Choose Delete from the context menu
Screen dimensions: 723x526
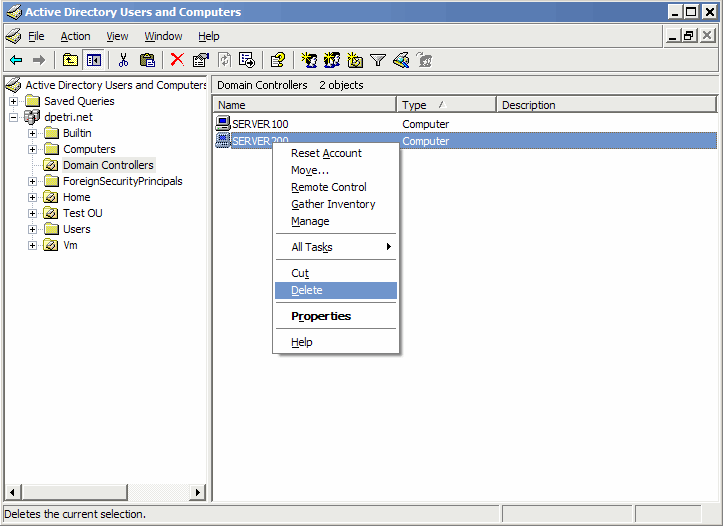pos(336,290)
